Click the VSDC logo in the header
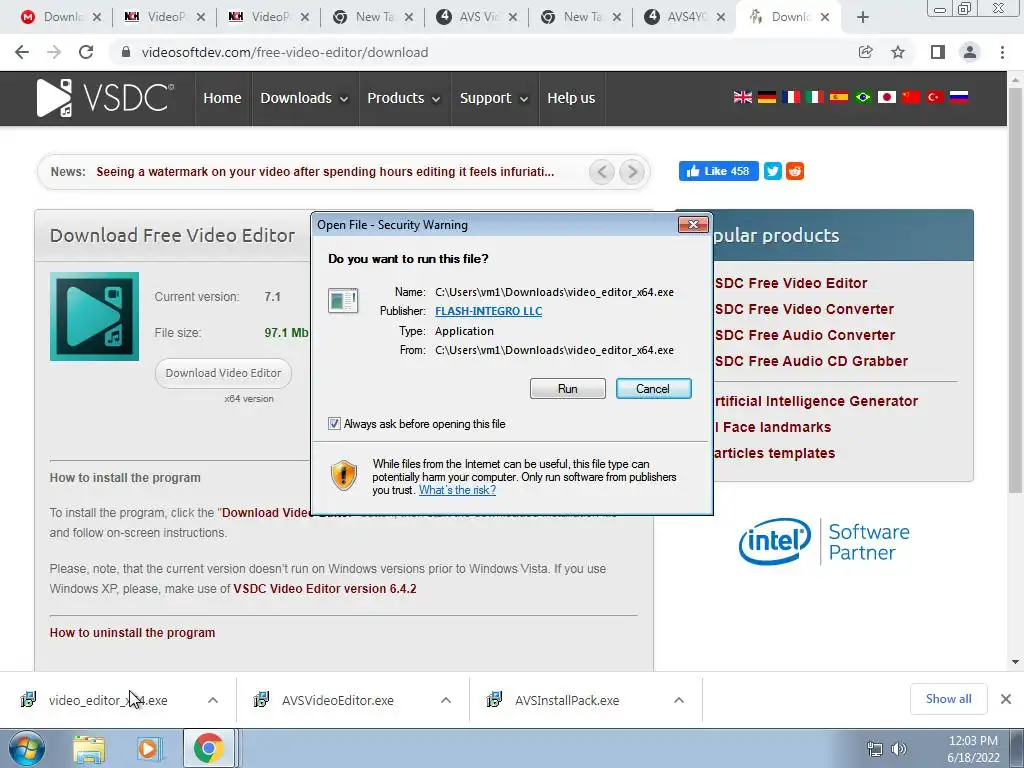The width and height of the screenshot is (1024, 768). click(x=105, y=98)
